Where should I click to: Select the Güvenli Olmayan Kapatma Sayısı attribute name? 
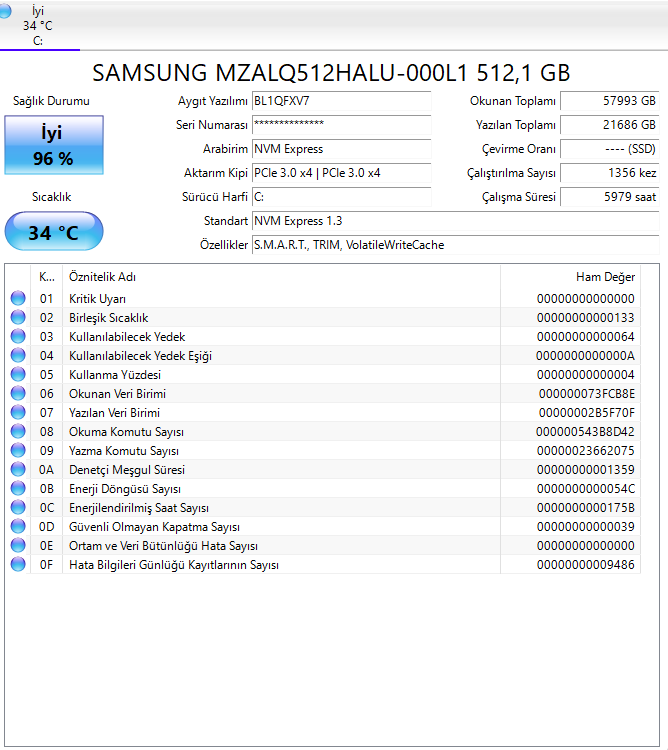tap(154, 527)
